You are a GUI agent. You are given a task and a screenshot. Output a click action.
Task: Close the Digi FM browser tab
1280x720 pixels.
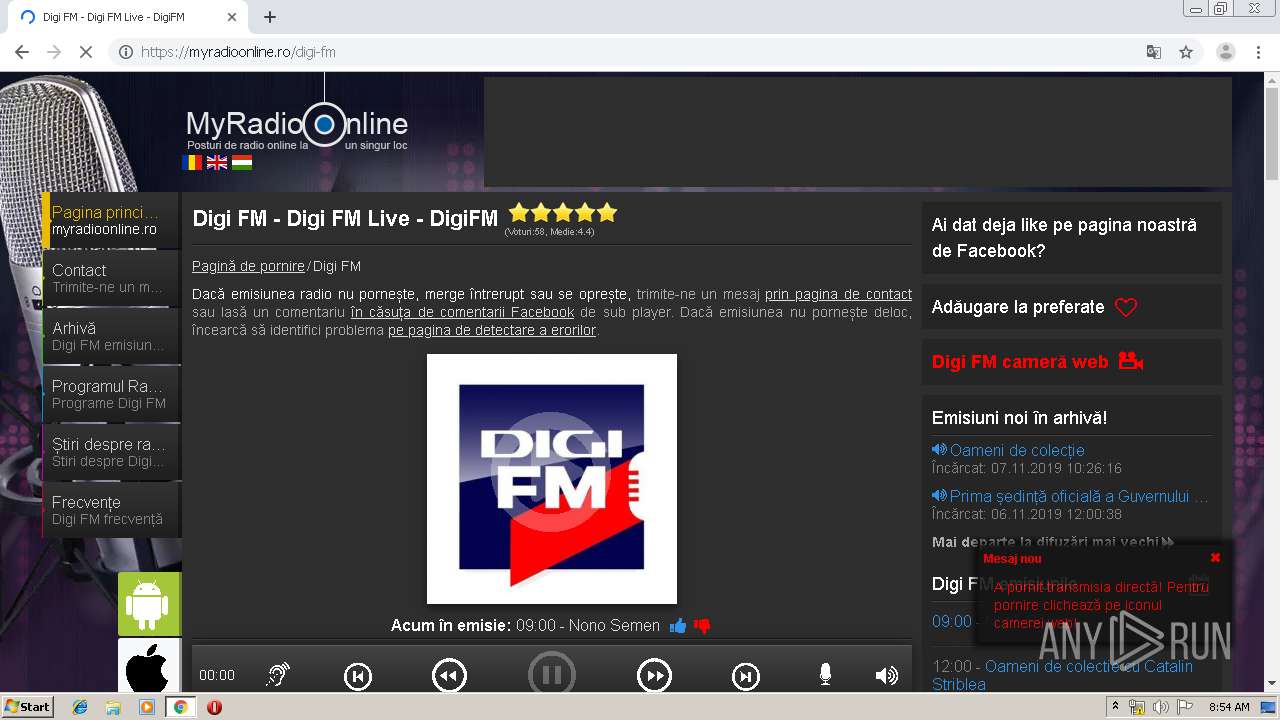pos(232,17)
